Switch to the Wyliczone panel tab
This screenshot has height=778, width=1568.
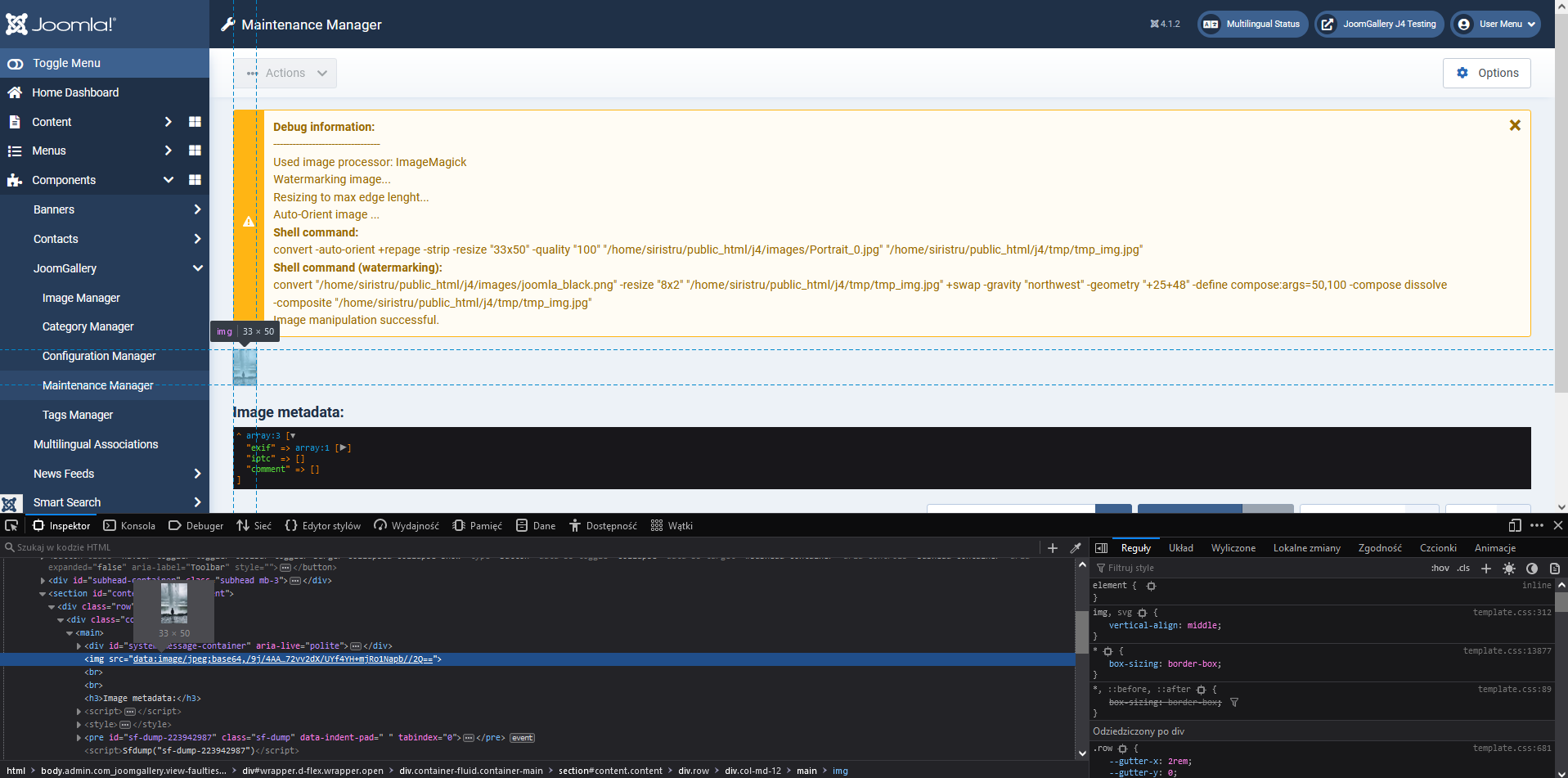[1233, 548]
